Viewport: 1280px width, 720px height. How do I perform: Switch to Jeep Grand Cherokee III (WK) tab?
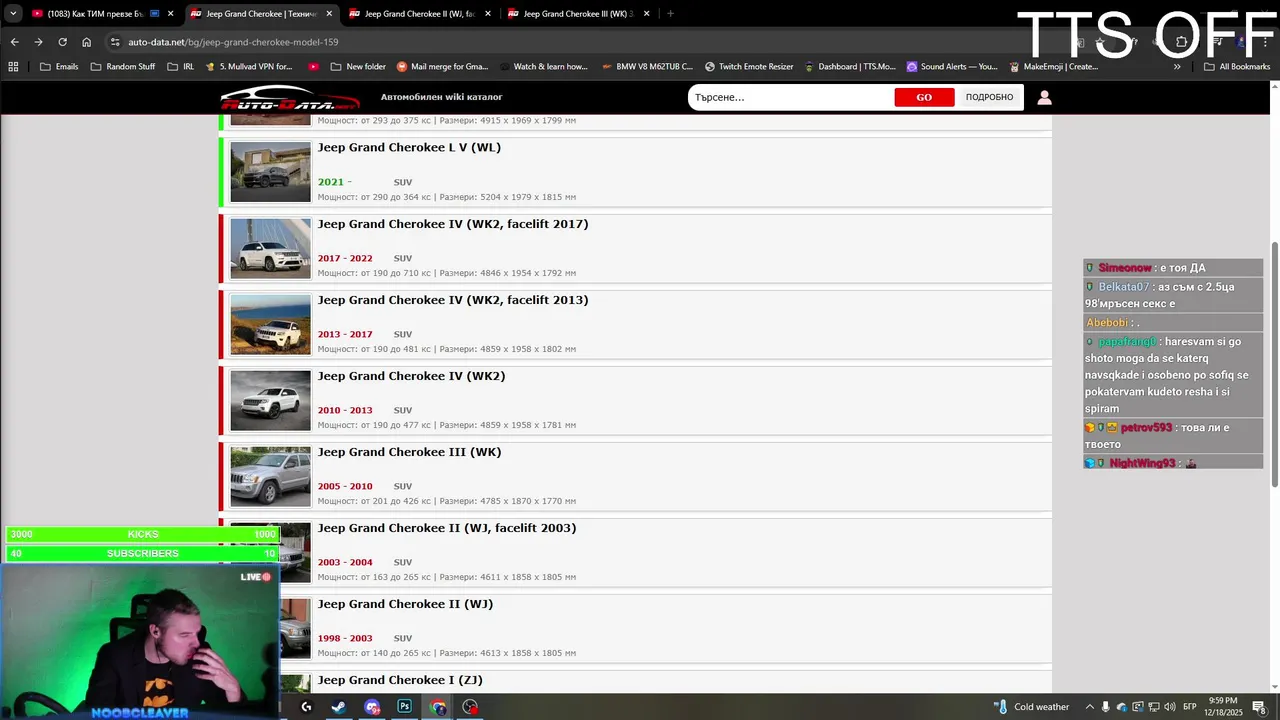pyautogui.click(x=578, y=14)
